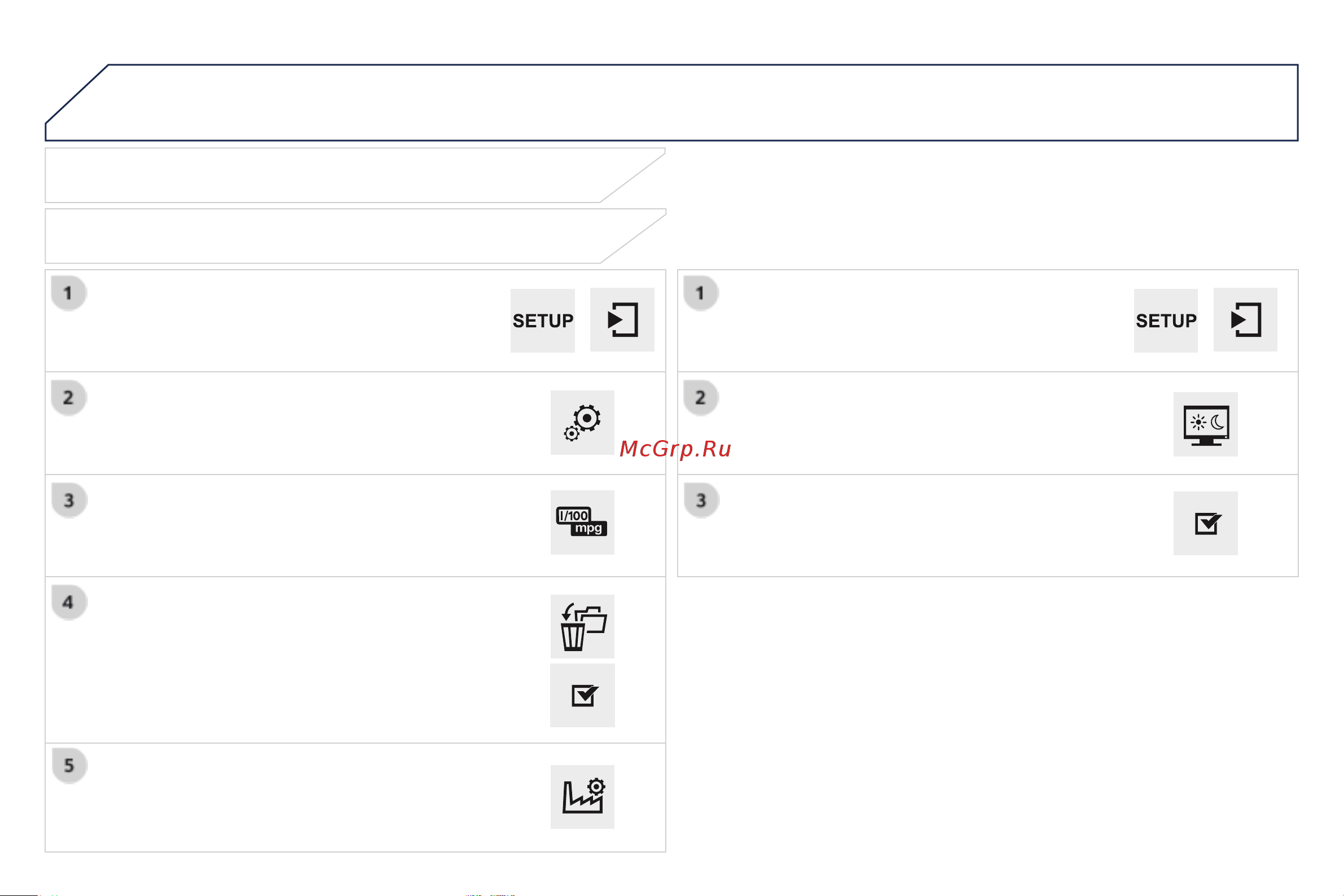Screen dimensions: 1344x896
Task: Select the day/night display monitor icon
Action: 1205,424
